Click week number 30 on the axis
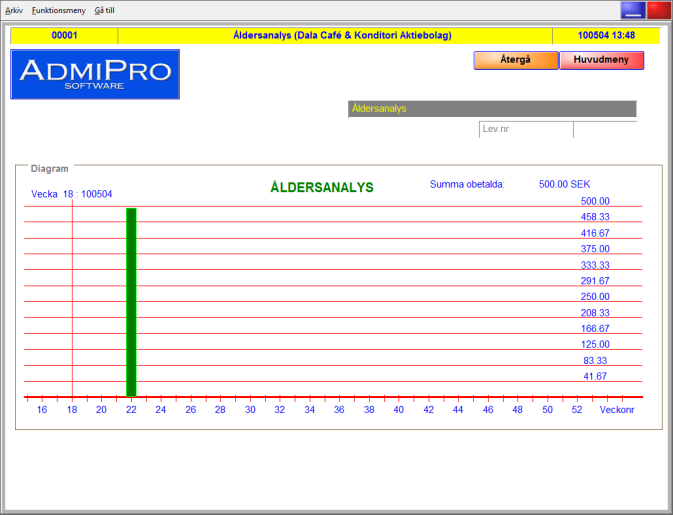 tap(250, 410)
